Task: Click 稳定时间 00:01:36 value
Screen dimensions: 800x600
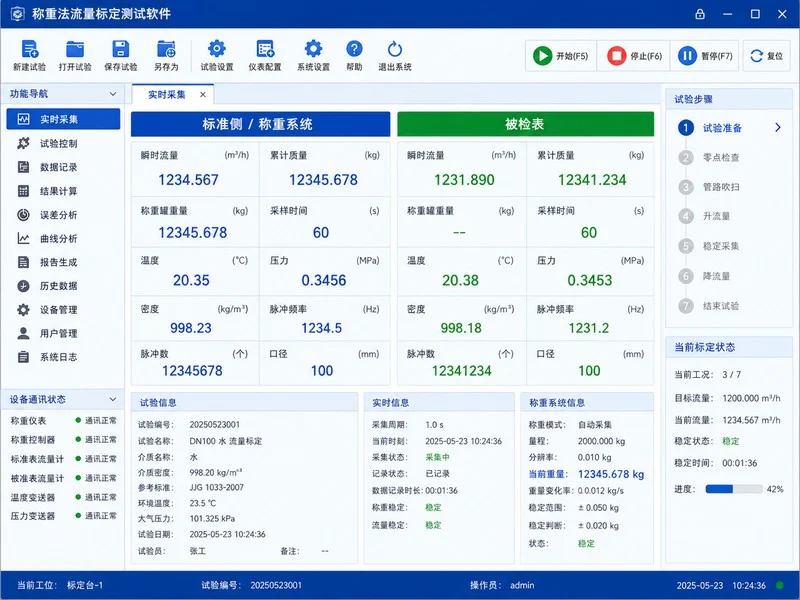Action: click(x=739, y=463)
